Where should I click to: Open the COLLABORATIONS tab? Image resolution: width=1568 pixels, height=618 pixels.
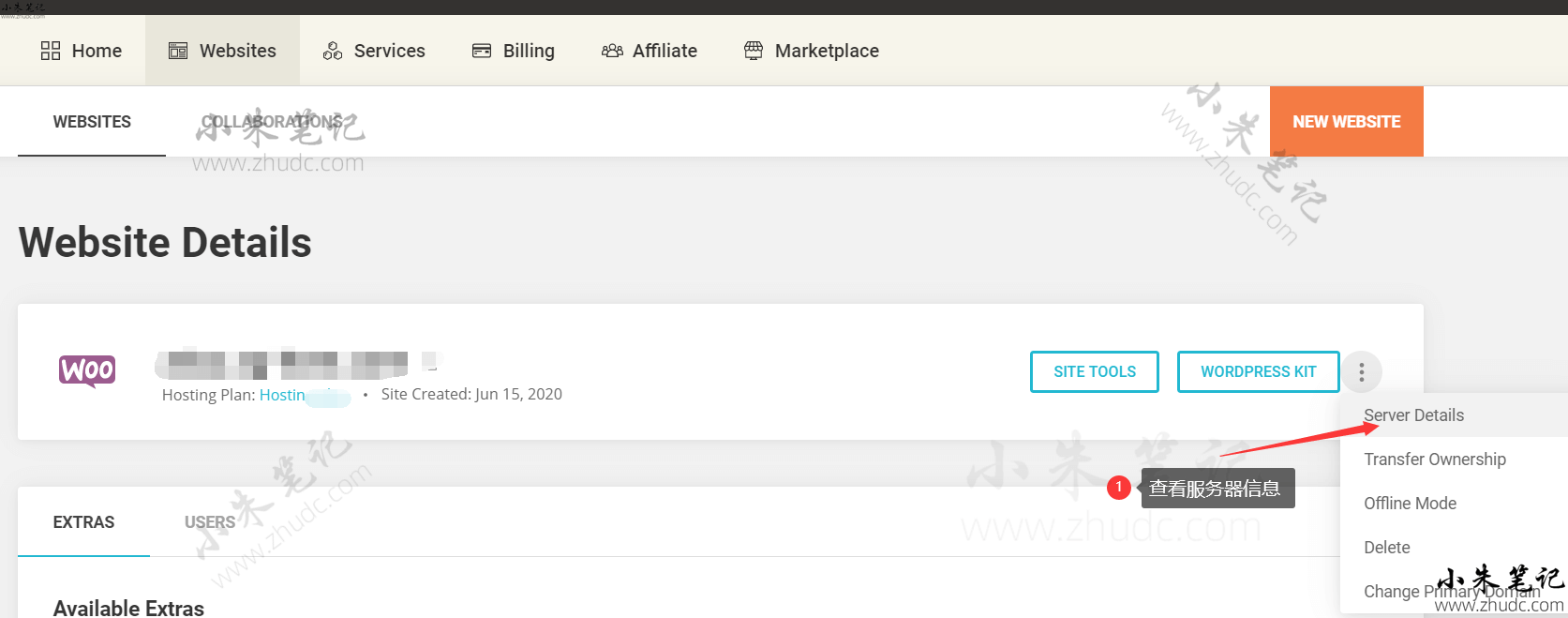coord(272,122)
